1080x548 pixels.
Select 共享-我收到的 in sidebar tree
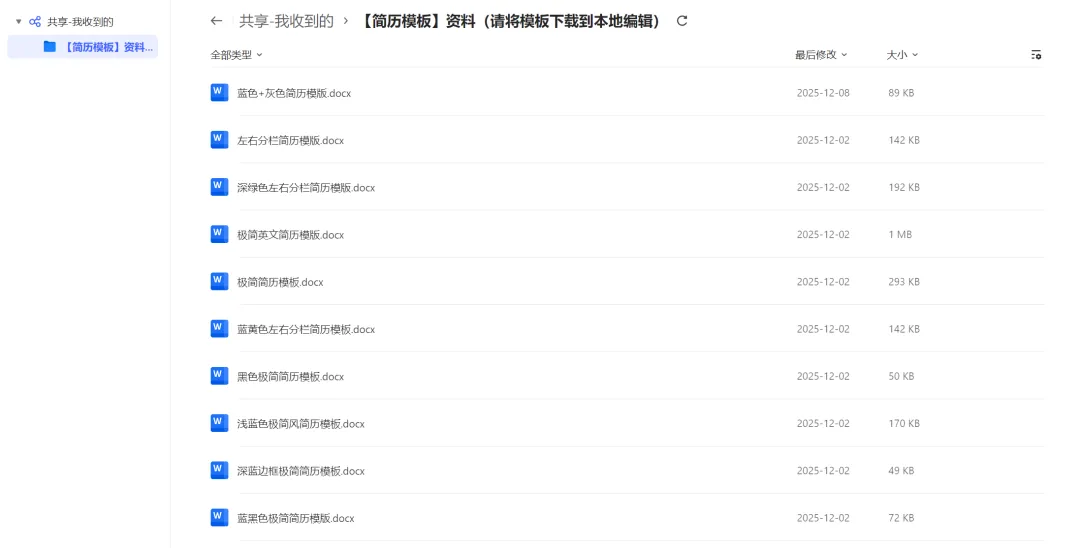click(80, 22)
